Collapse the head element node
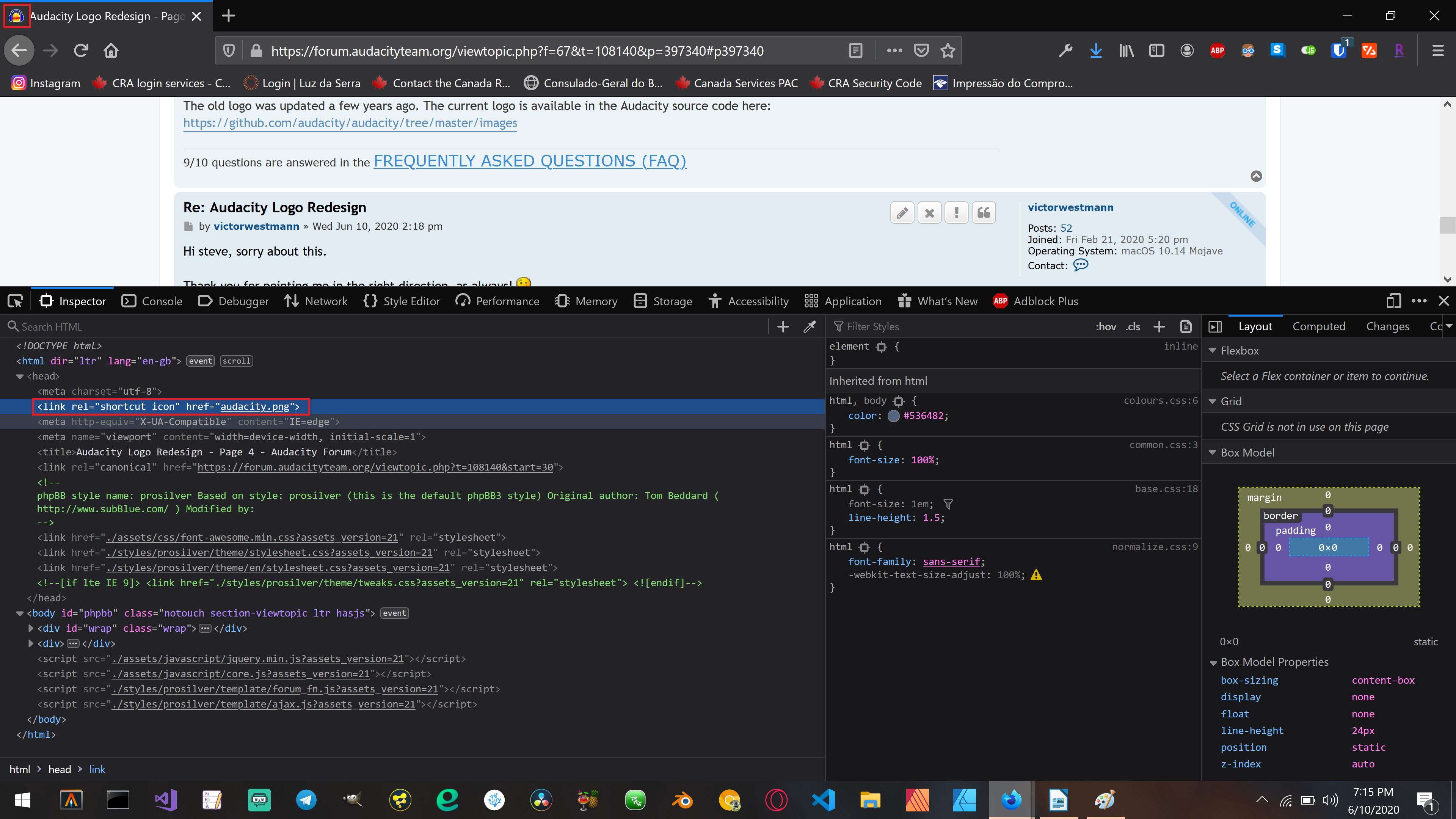1456x819 pixels. [x=20, y=377]
